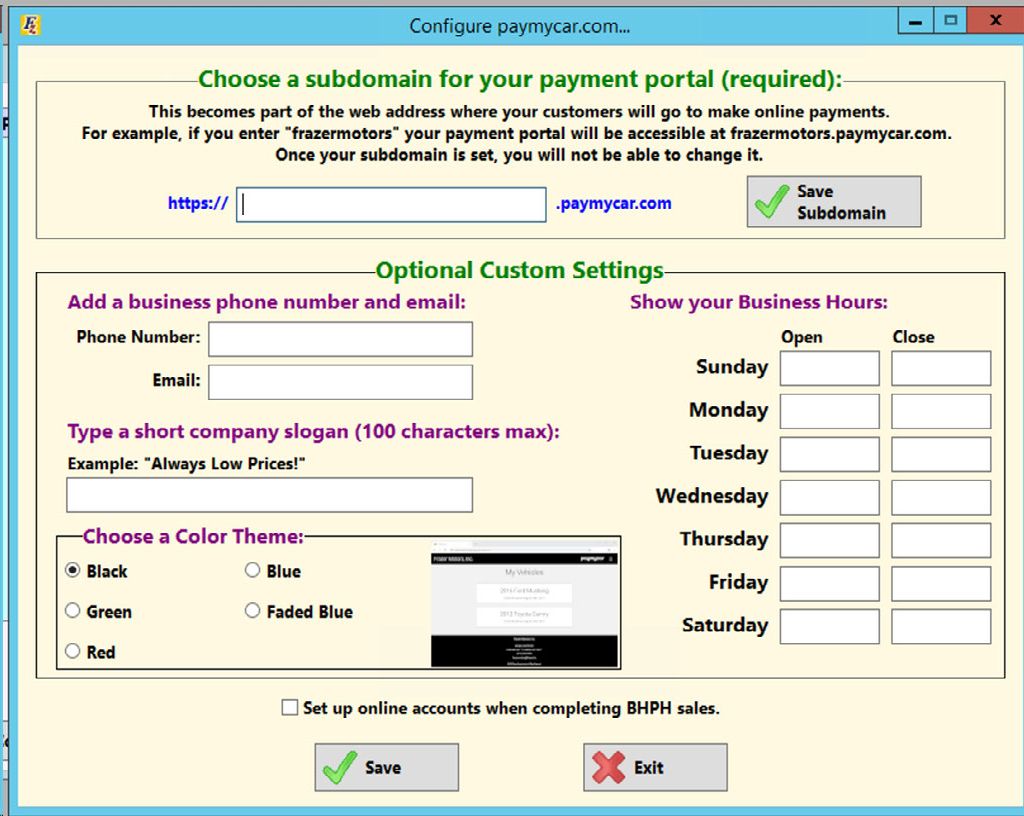Click the Wednesday Close time field
The width and height of the screenshot is (1024, 816).
(941, 497)
